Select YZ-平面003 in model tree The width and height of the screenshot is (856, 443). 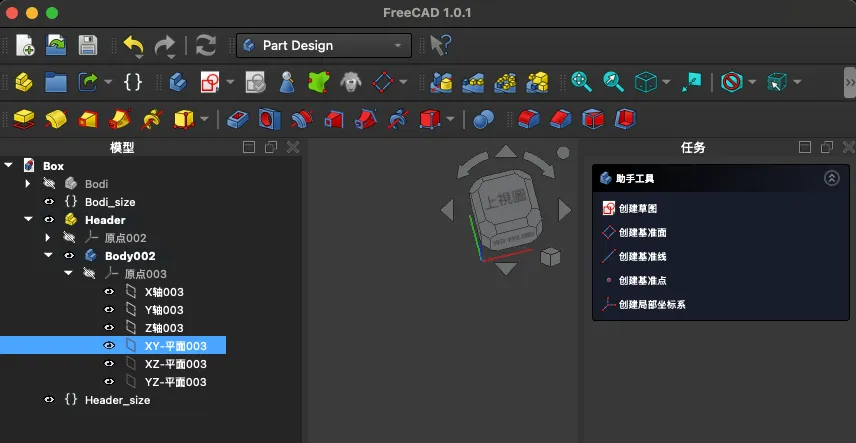coord(175,382)
